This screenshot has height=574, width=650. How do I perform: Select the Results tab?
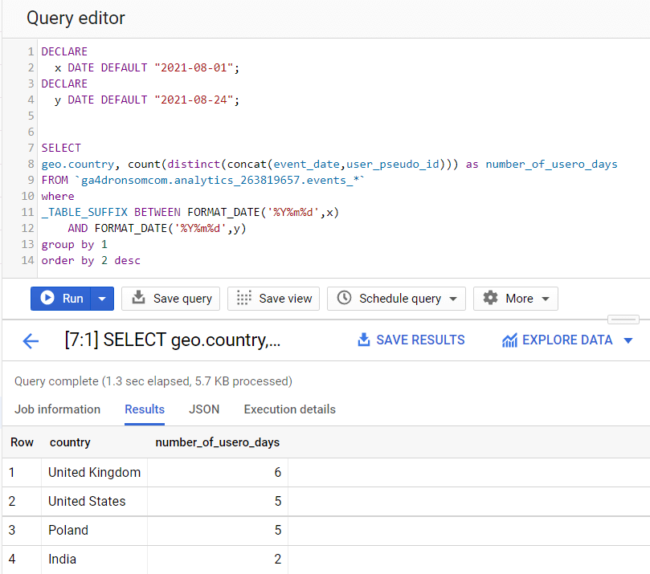(145, 409)
